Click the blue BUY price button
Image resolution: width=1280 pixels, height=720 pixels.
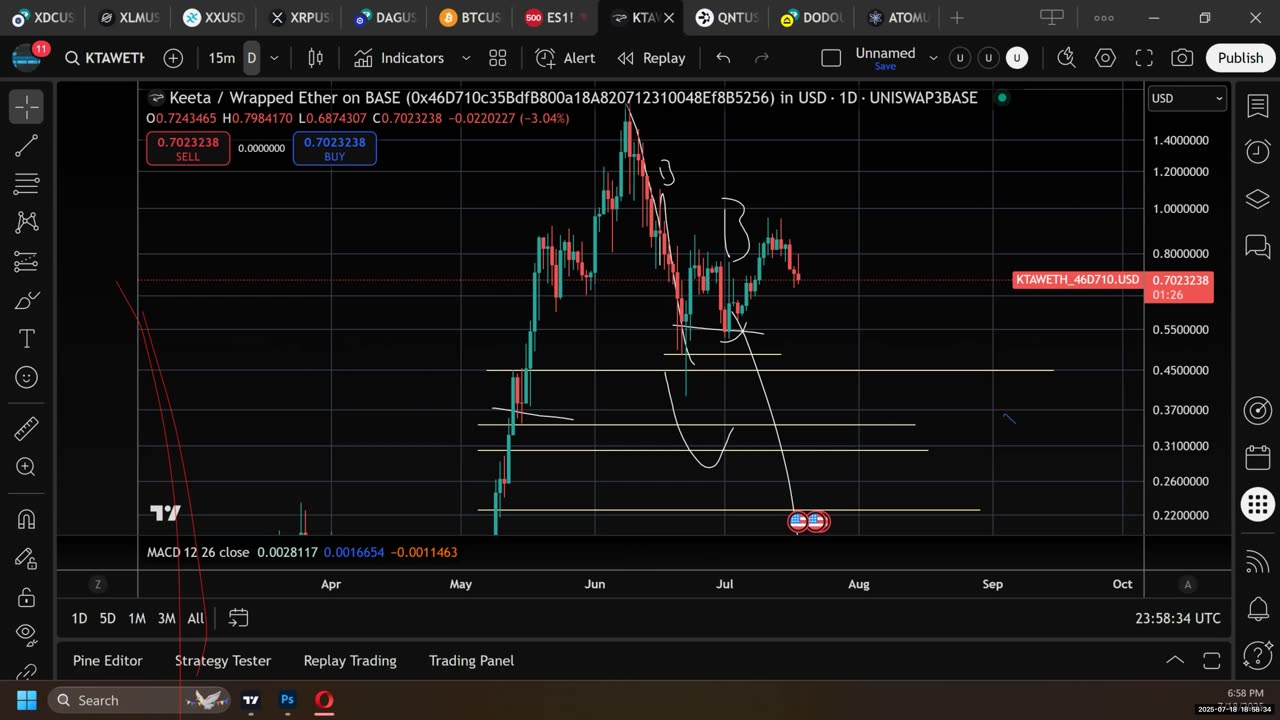click(334, 149)
